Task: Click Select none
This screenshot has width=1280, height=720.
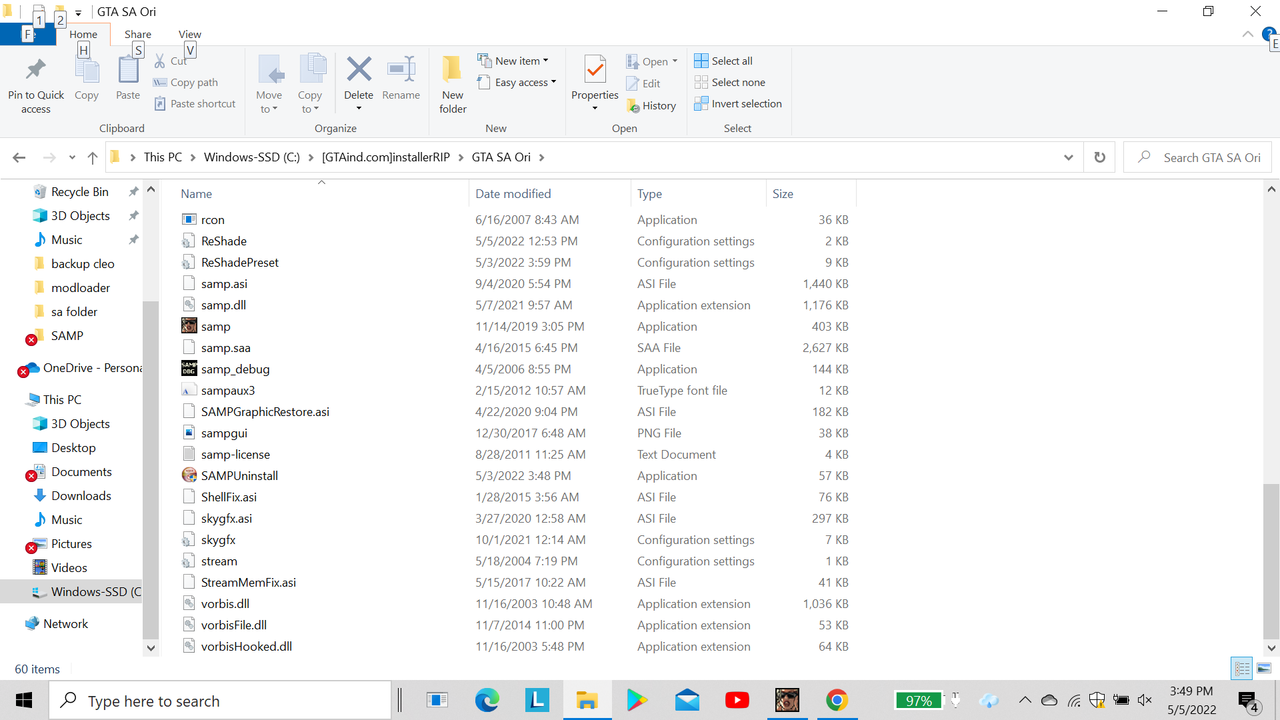Action: (x=729, y=83)
